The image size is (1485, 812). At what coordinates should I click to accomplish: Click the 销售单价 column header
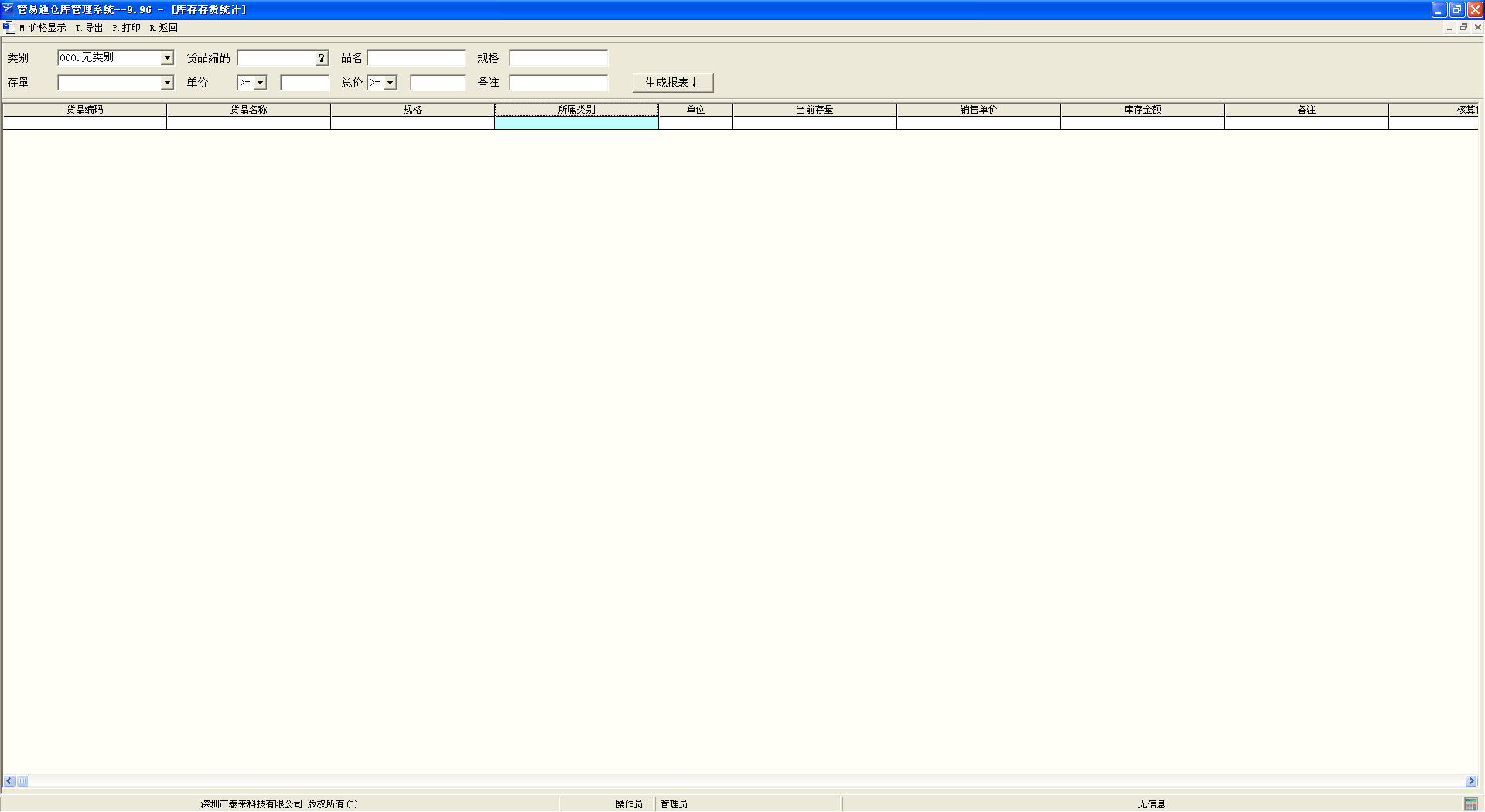pos(978,110)
